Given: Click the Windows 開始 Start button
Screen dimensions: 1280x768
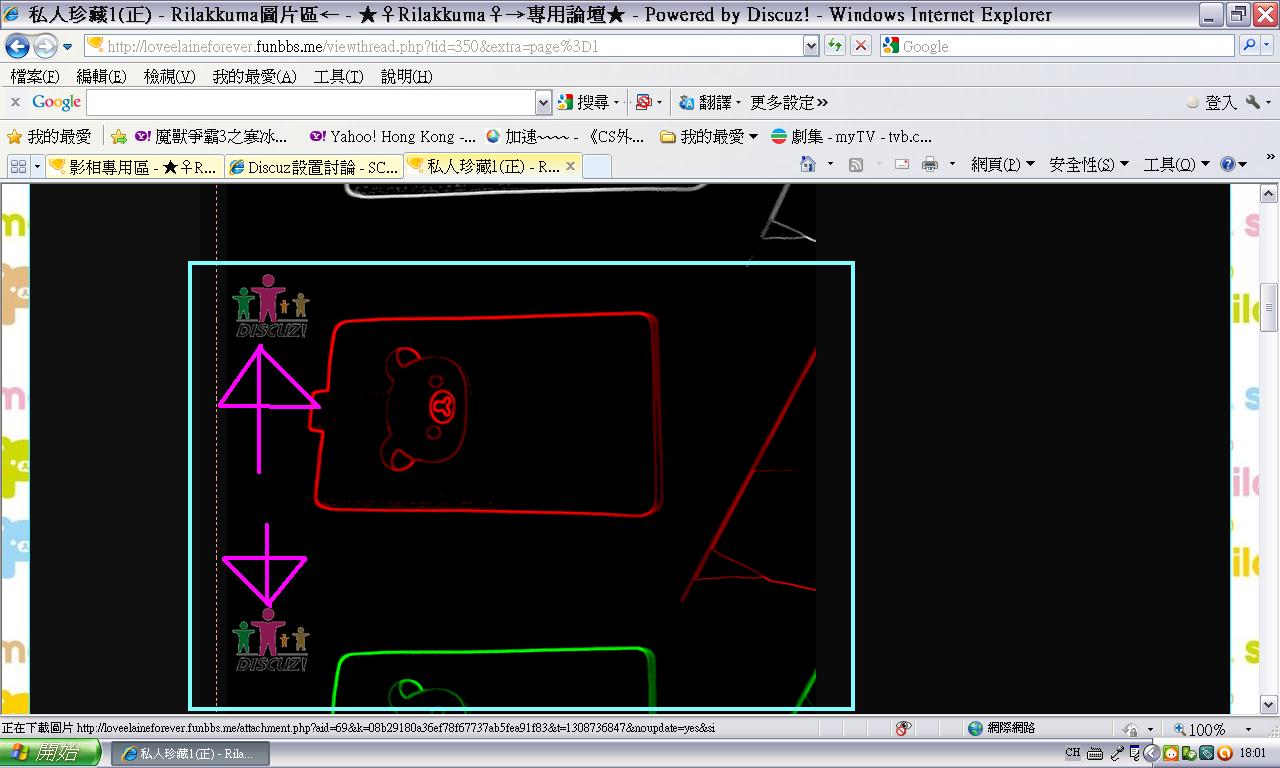Looking at the screenshot, I should coord(50,753).
